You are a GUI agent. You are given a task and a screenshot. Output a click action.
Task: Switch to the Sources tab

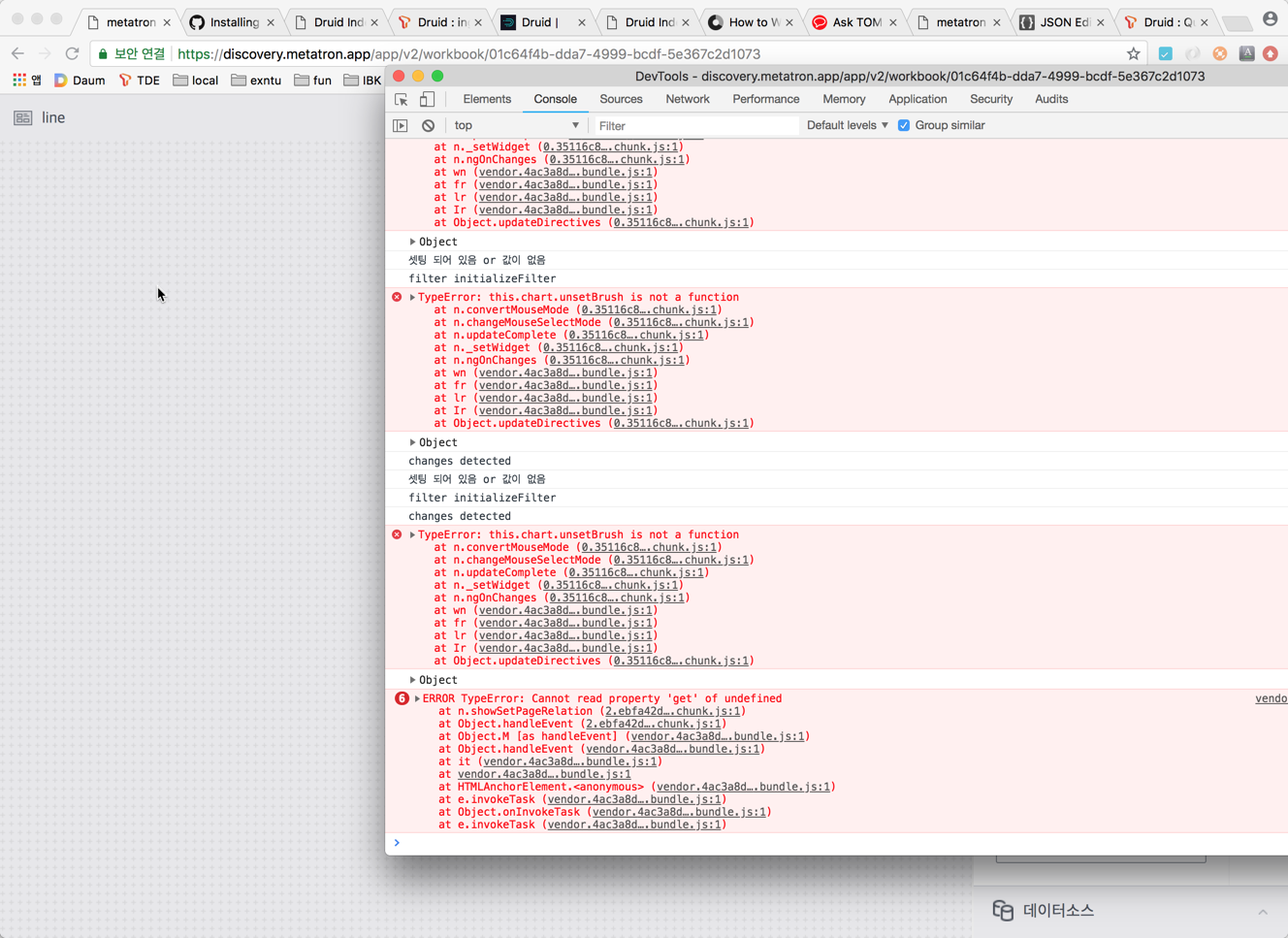621,99
